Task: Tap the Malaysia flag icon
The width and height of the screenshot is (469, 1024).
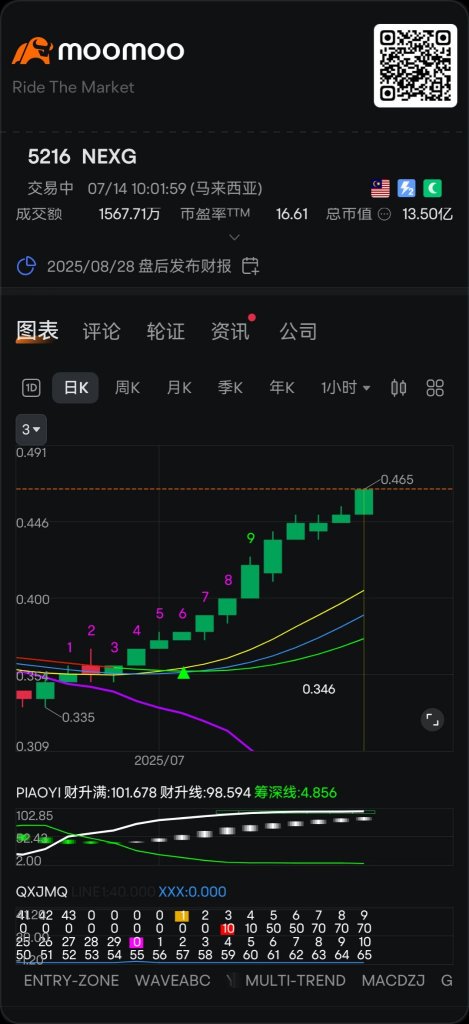Action: pyautogui.click(x=380, y=189)
